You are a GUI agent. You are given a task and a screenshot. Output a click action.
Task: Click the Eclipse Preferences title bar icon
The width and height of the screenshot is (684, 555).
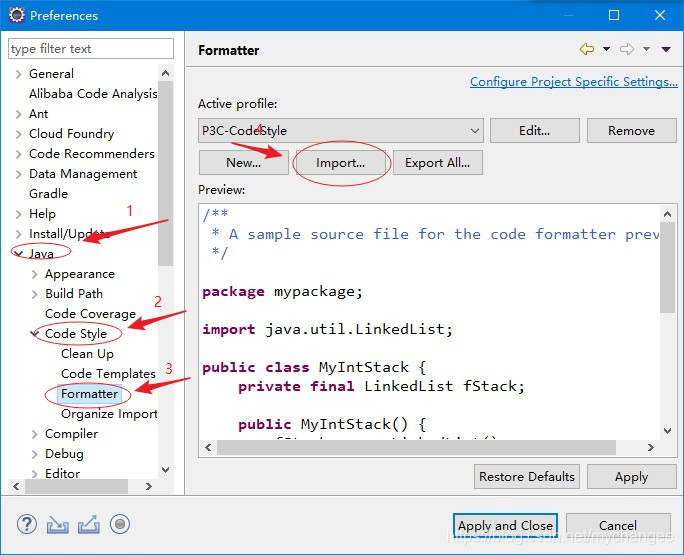click(16, 15)
